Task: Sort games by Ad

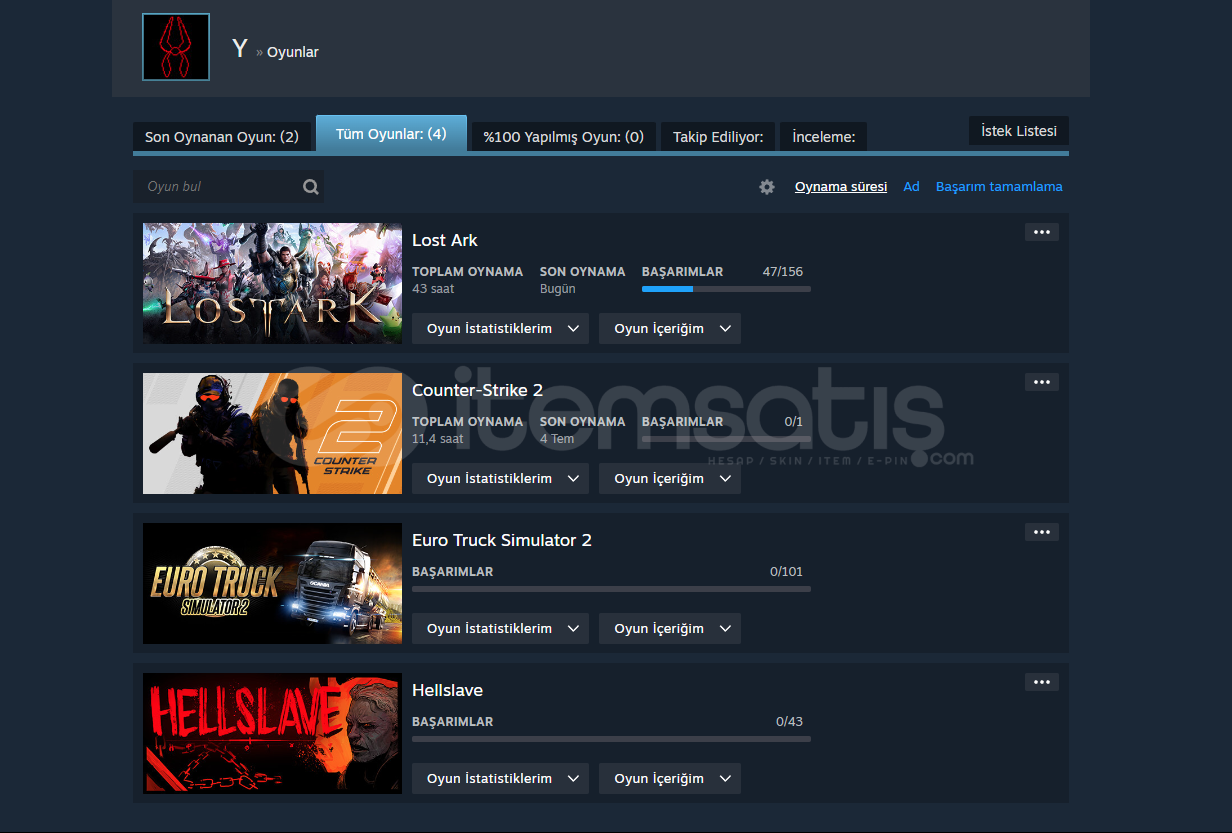Action: click(x=911, y=187)
